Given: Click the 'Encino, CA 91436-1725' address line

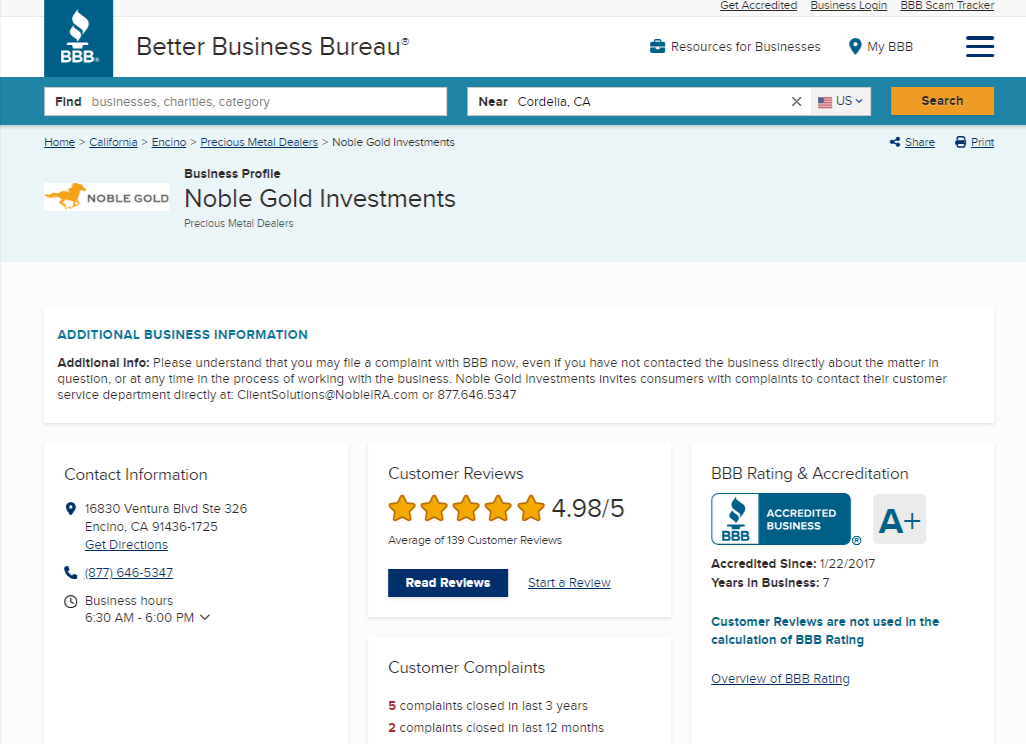Looking at the screenshot, I should coord(151,527).
